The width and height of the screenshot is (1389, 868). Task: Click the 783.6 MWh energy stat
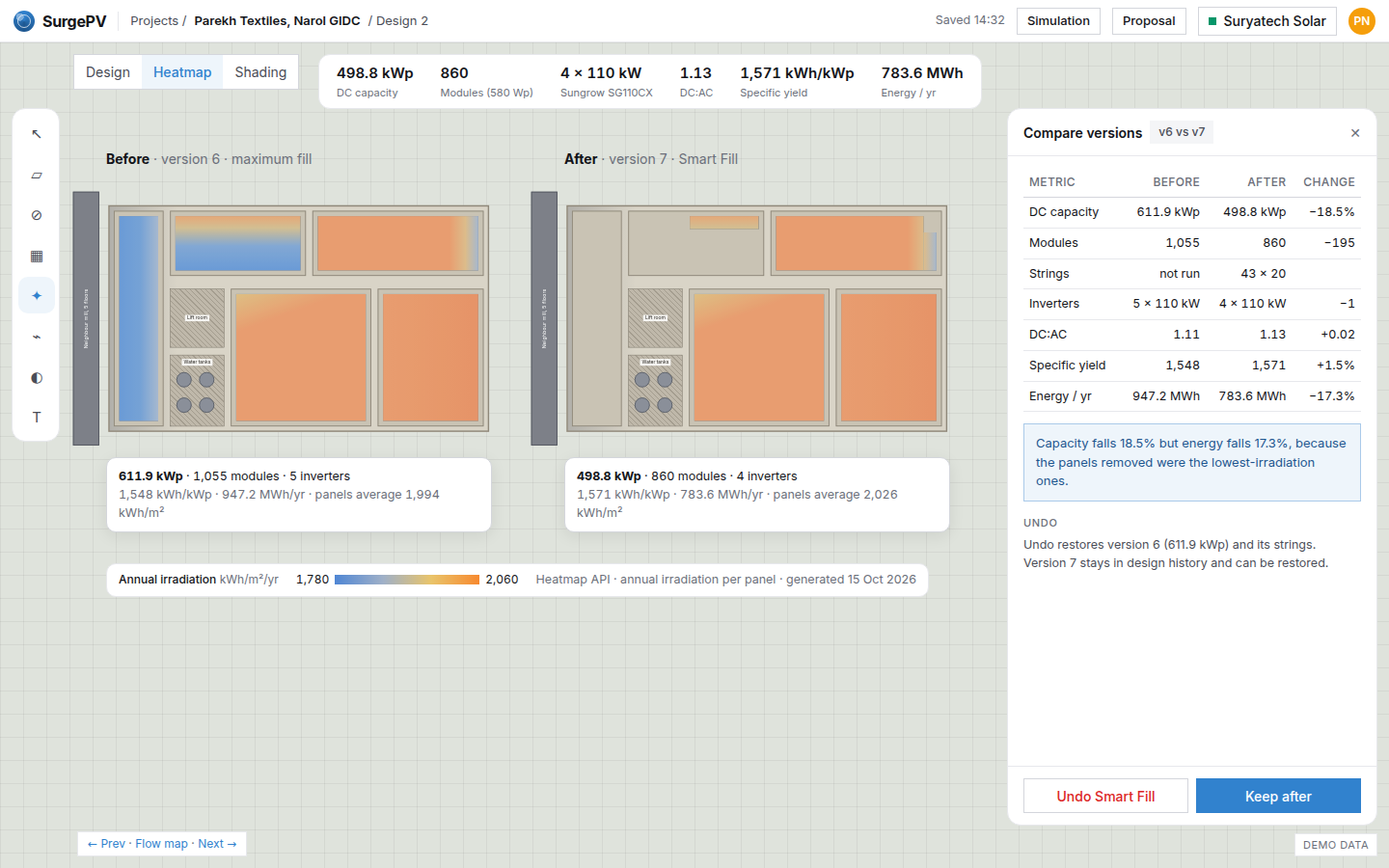pos(922,81)
